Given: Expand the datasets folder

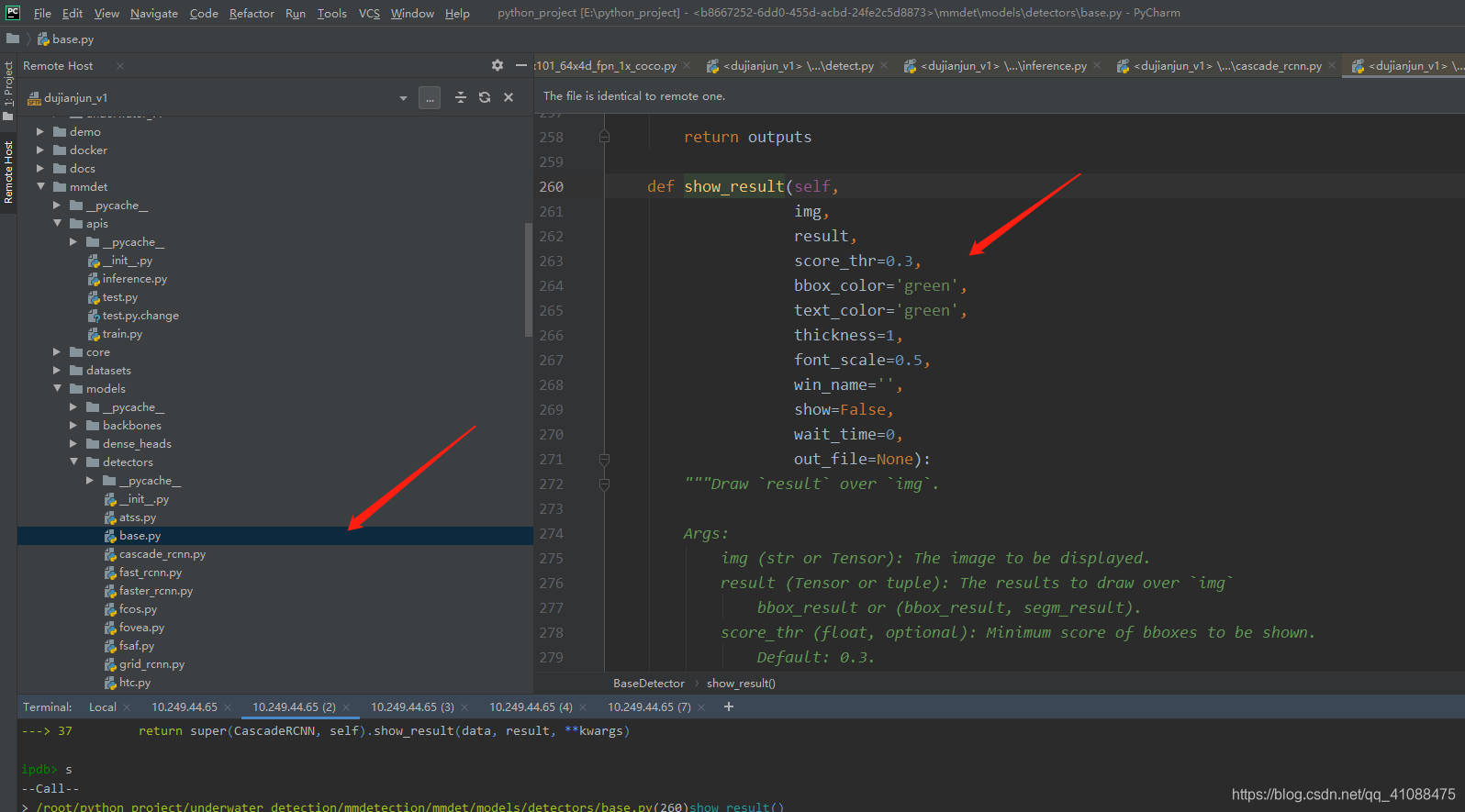Looking at the screenshot, I should [x=57, y=371].
